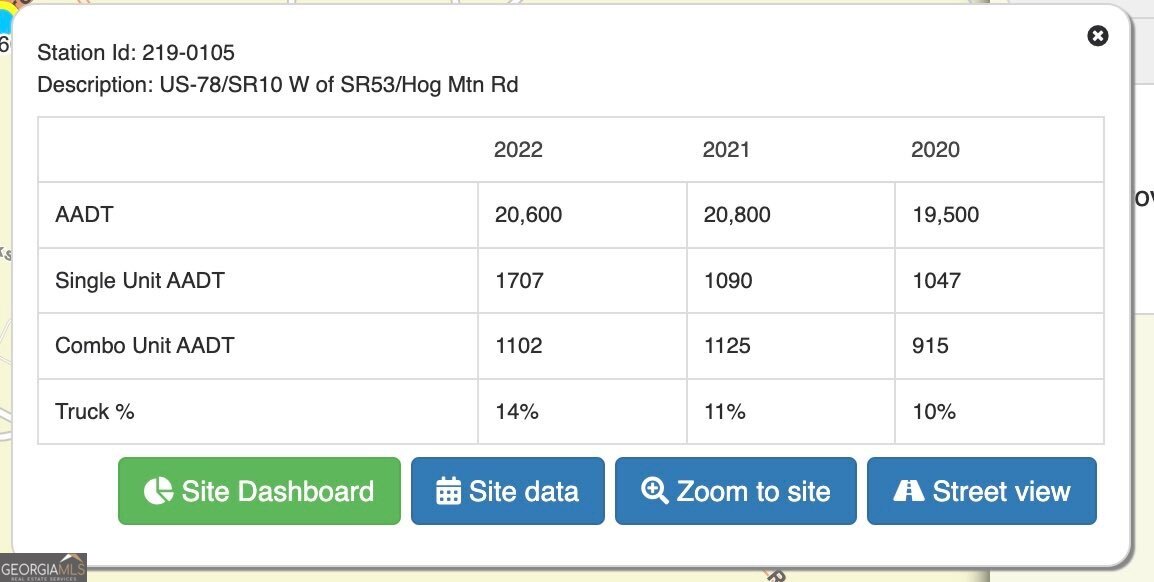Click the AADT row label

coord(84,215)
